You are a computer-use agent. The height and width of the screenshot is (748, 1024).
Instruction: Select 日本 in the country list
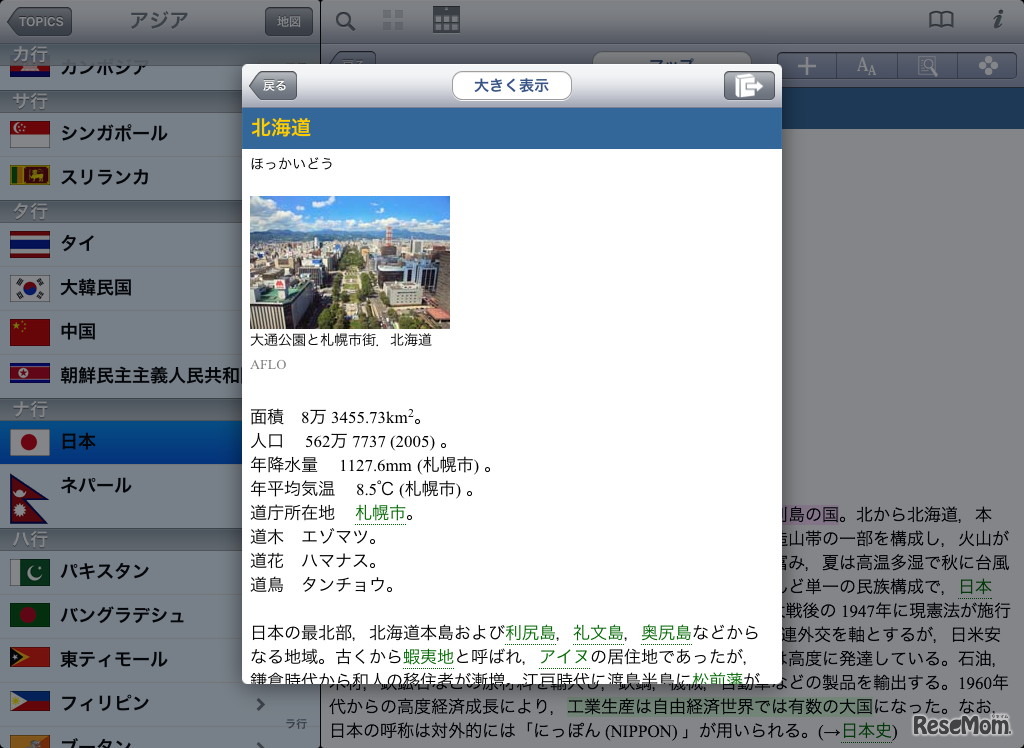(x=122, y=441)
